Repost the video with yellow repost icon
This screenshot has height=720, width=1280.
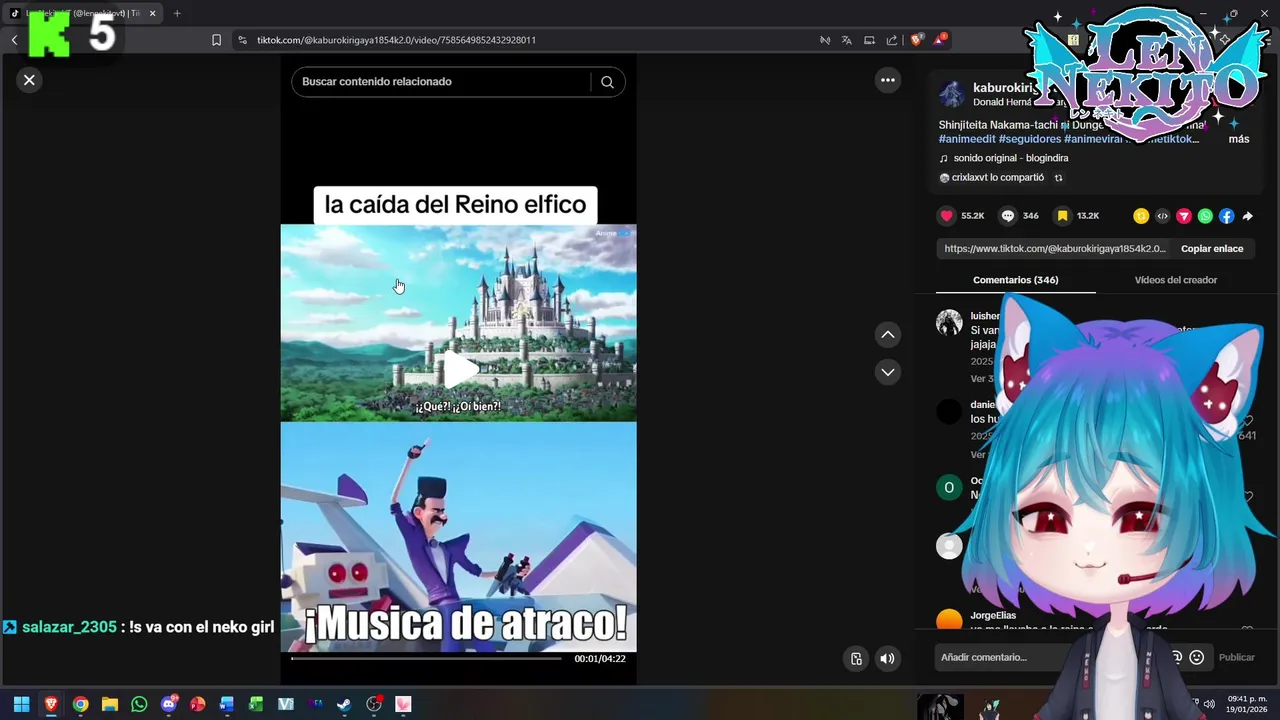[x=1141, y=216]
